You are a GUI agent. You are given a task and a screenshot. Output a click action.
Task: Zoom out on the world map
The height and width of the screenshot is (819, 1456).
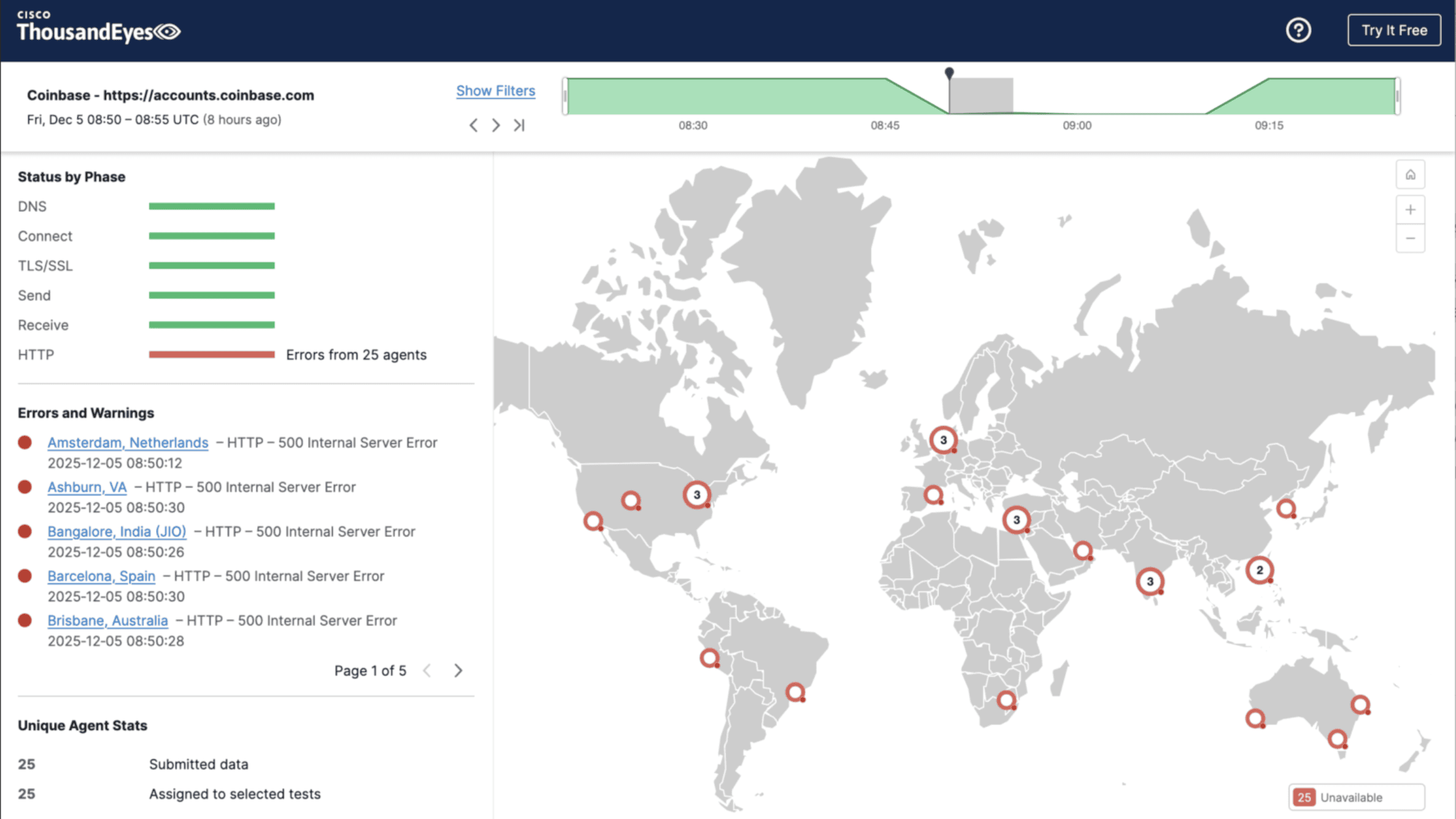(x=1411, y=238)
